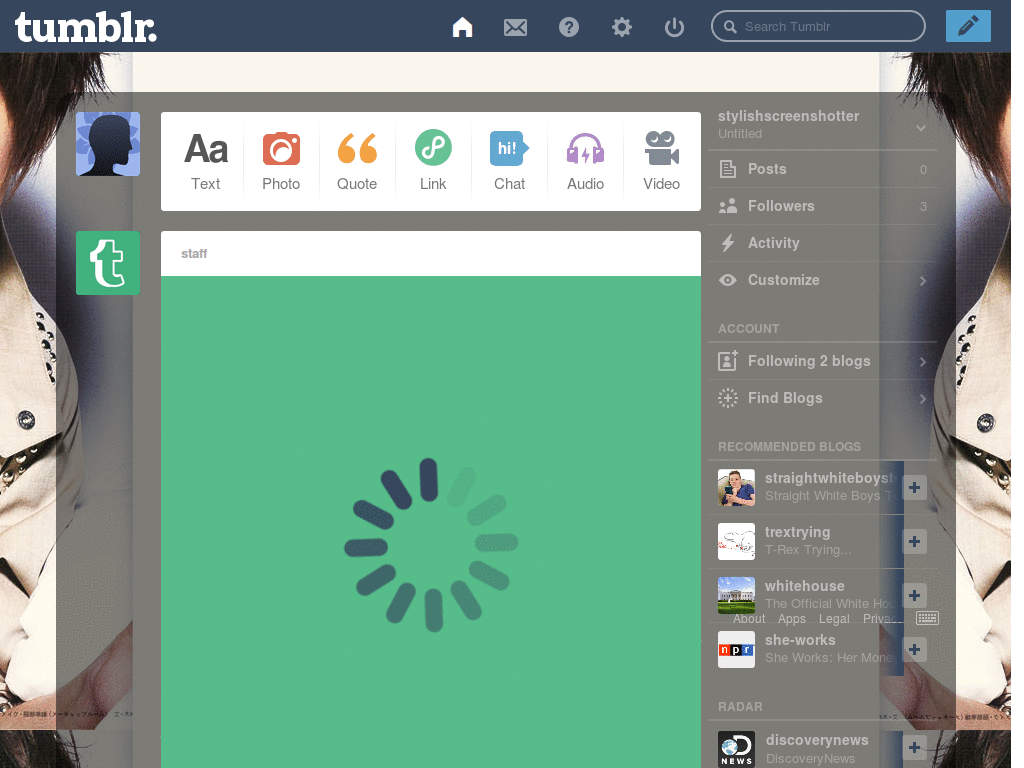1024x768 pixels.
Task: Open the Activity sidebar item
Action: pyautogui.click(x=823, y=243)
